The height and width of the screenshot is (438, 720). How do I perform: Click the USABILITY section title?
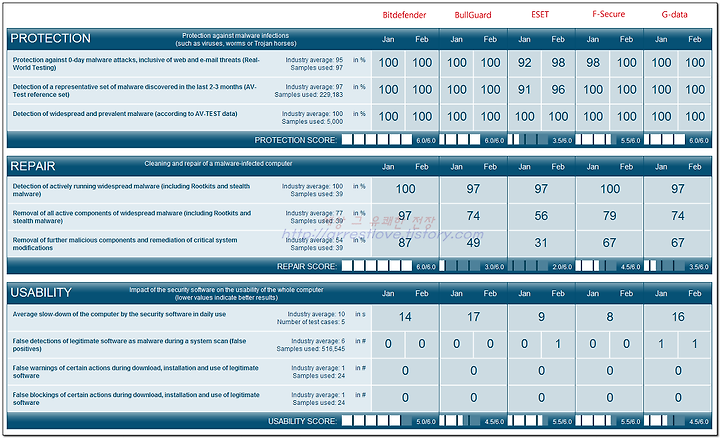click(x=41, y=292)
